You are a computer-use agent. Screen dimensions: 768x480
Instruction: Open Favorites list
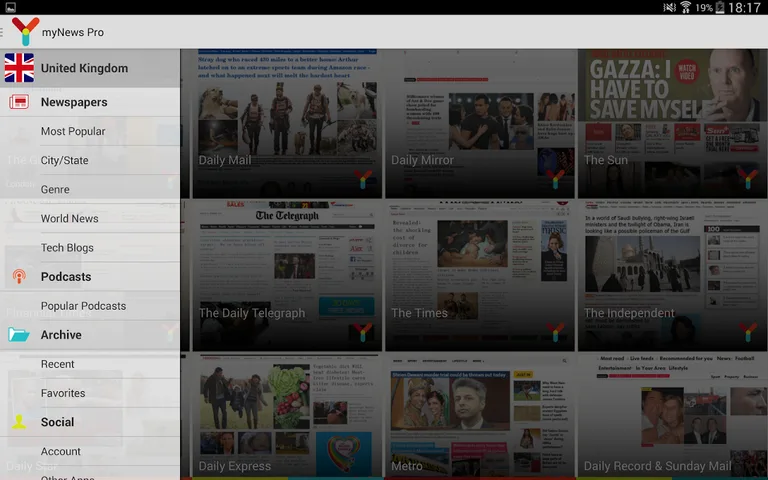pyautogui.click(x=90, y=393)
